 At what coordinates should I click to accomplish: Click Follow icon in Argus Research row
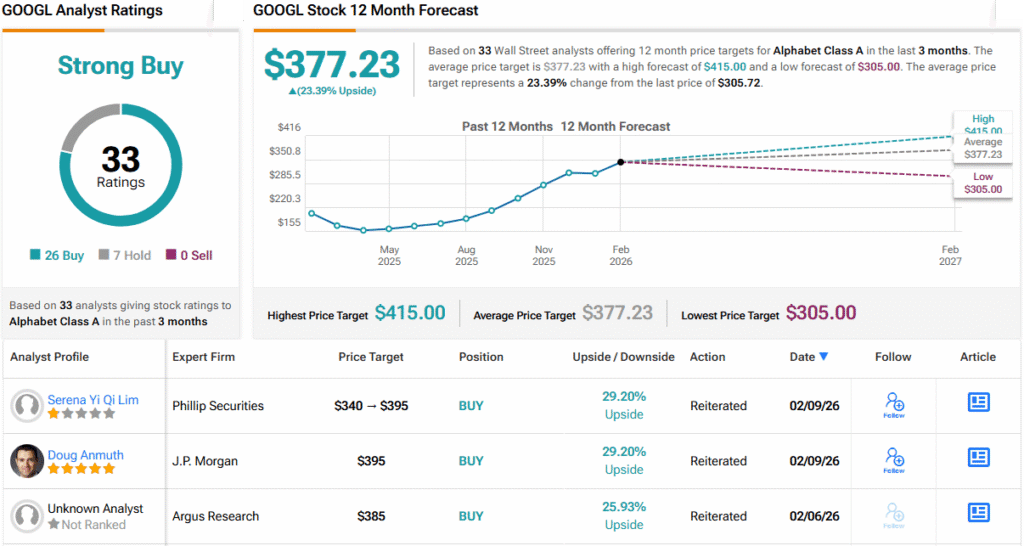[x=894, y=515]
